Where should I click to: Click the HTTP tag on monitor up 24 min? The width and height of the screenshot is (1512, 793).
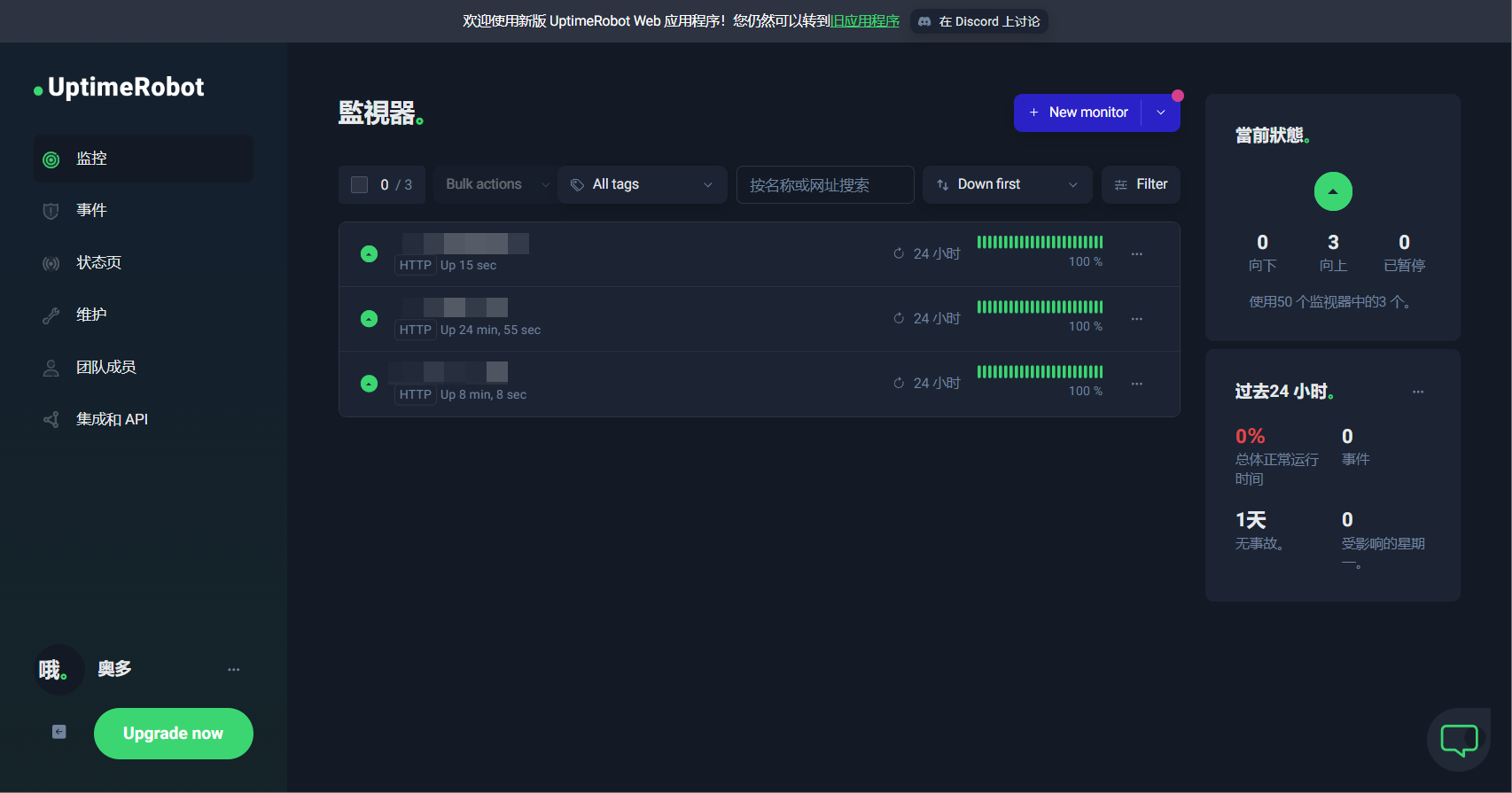click(416, 330)
